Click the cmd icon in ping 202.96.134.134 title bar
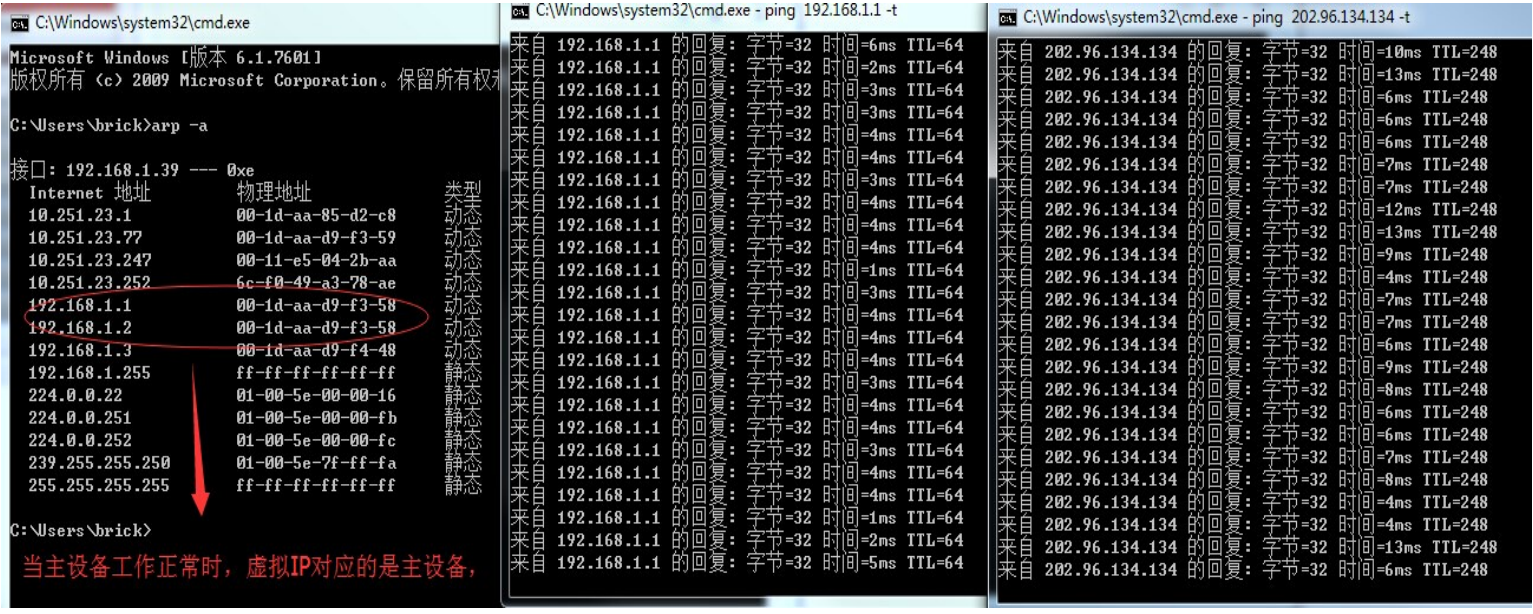1533x614 pixels. (1008, 17)
